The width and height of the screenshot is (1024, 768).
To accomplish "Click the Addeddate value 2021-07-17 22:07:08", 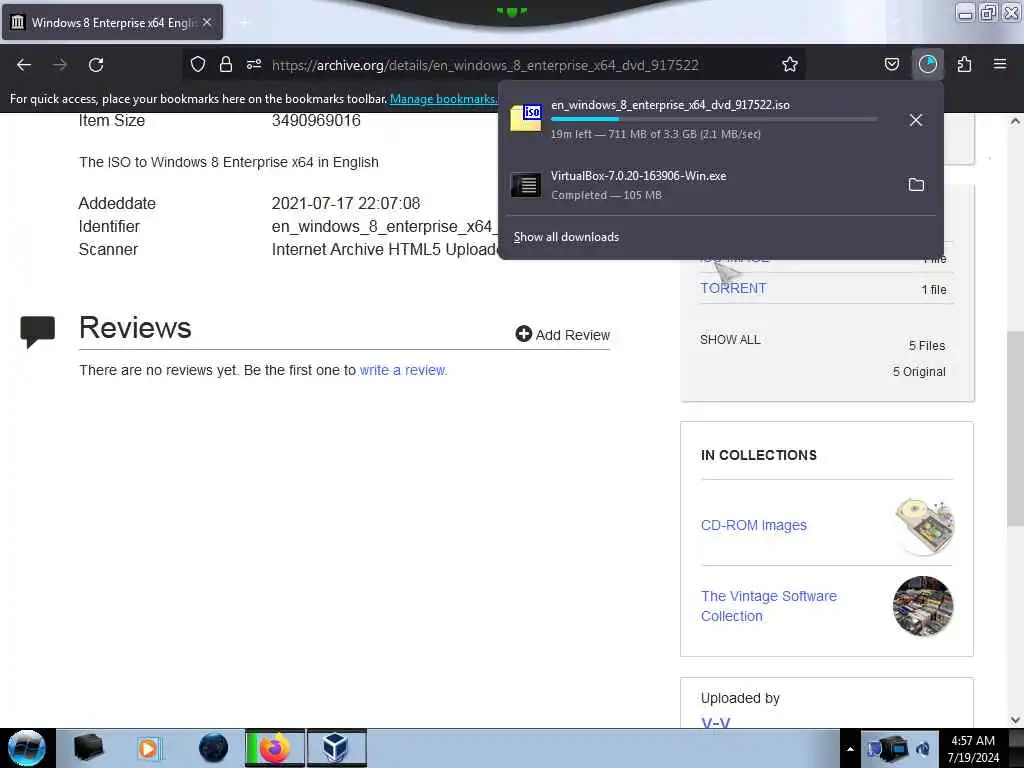I will pyautogui.click(x=346, y=204).
